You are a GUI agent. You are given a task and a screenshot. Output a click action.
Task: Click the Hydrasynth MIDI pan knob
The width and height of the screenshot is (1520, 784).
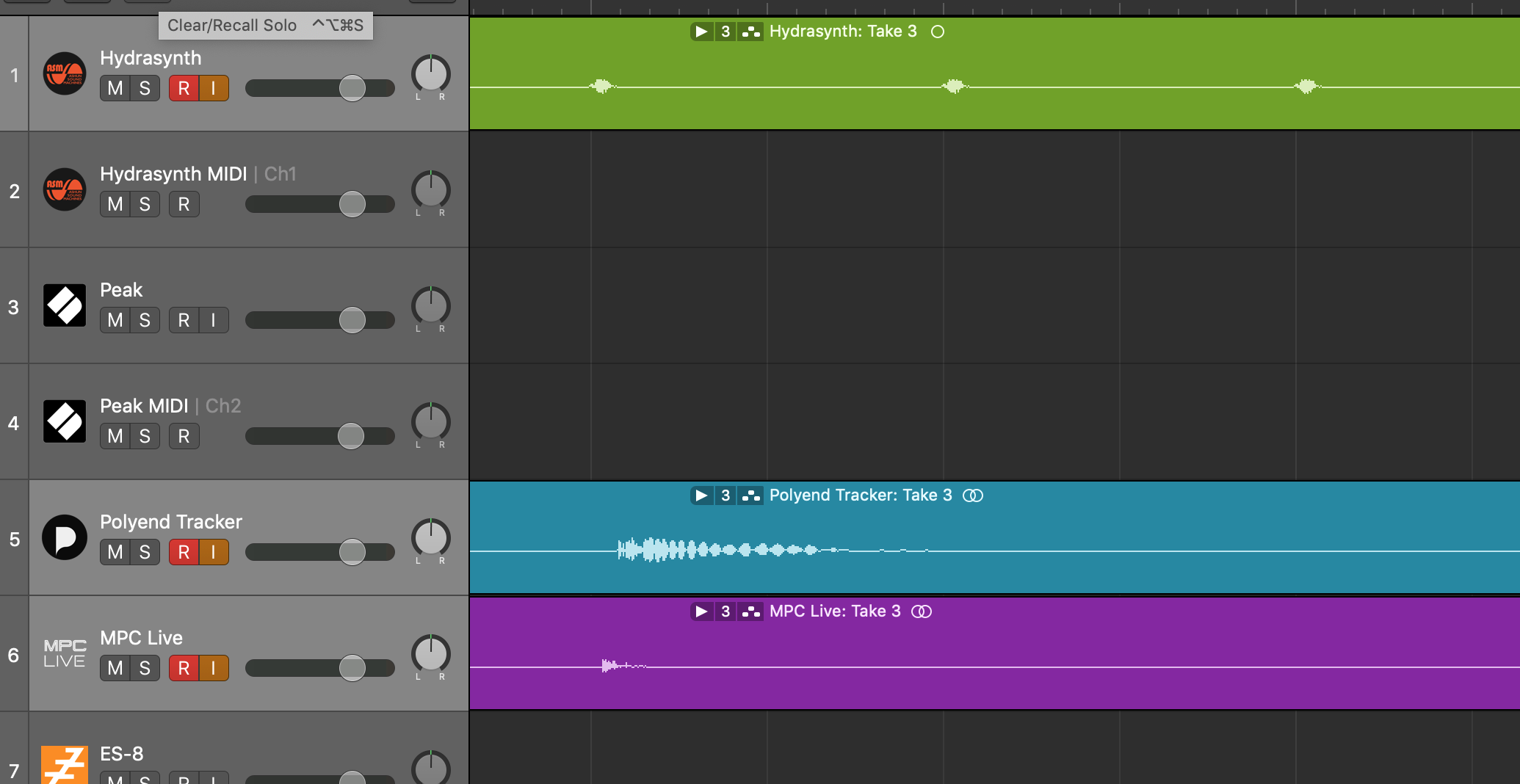pos(431,190)
